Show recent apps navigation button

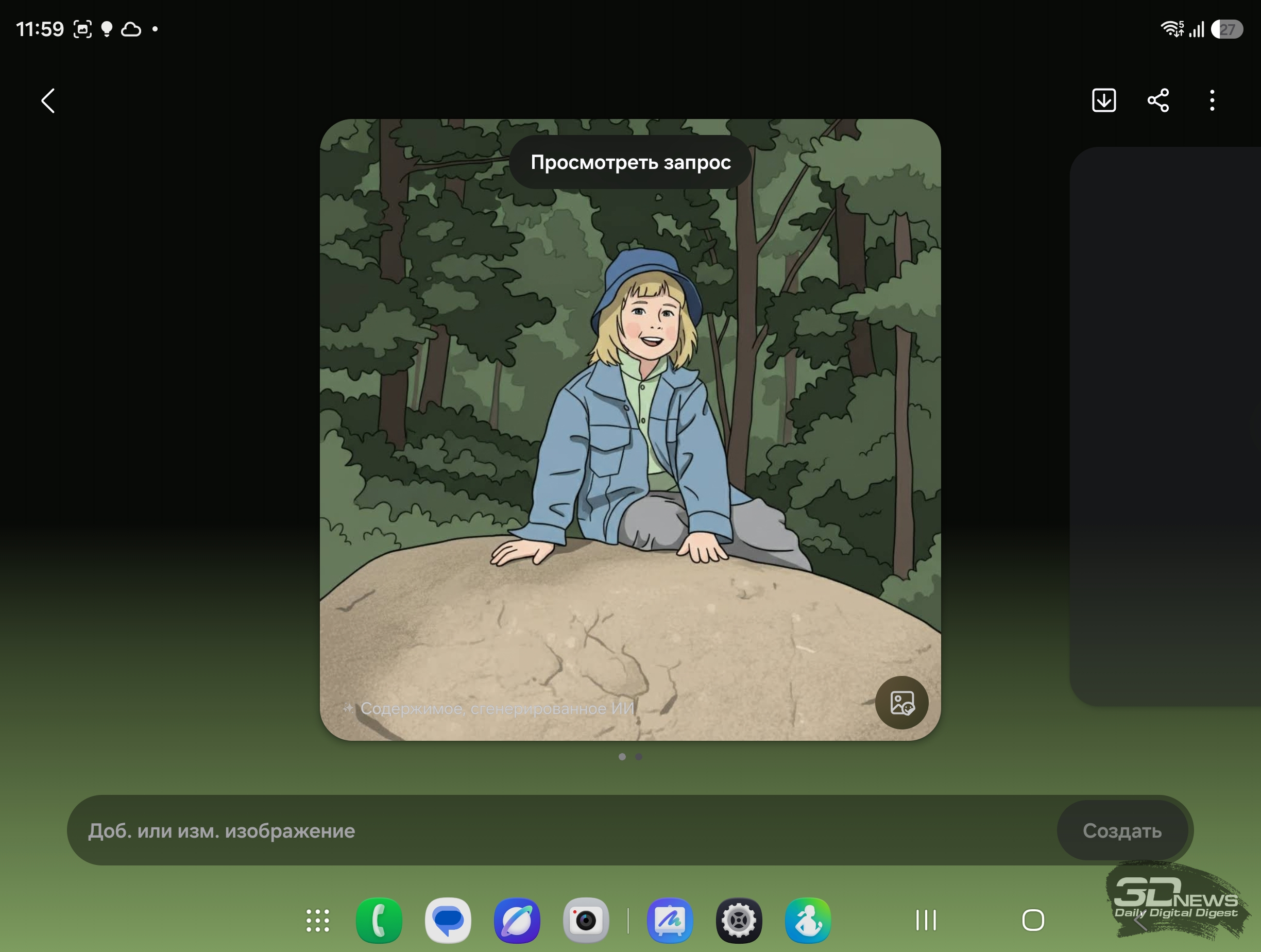[926, 920]
